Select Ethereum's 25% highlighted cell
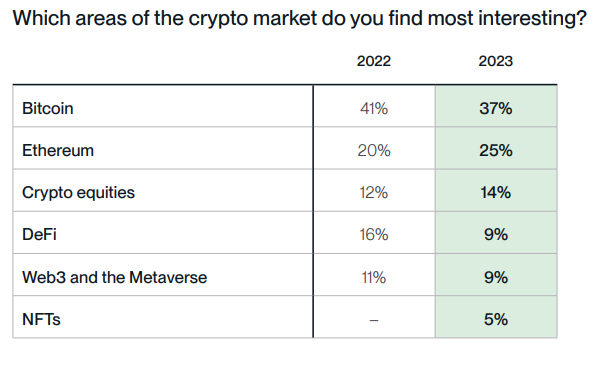Viewport: 598px width, 376px height. point(496,150)
